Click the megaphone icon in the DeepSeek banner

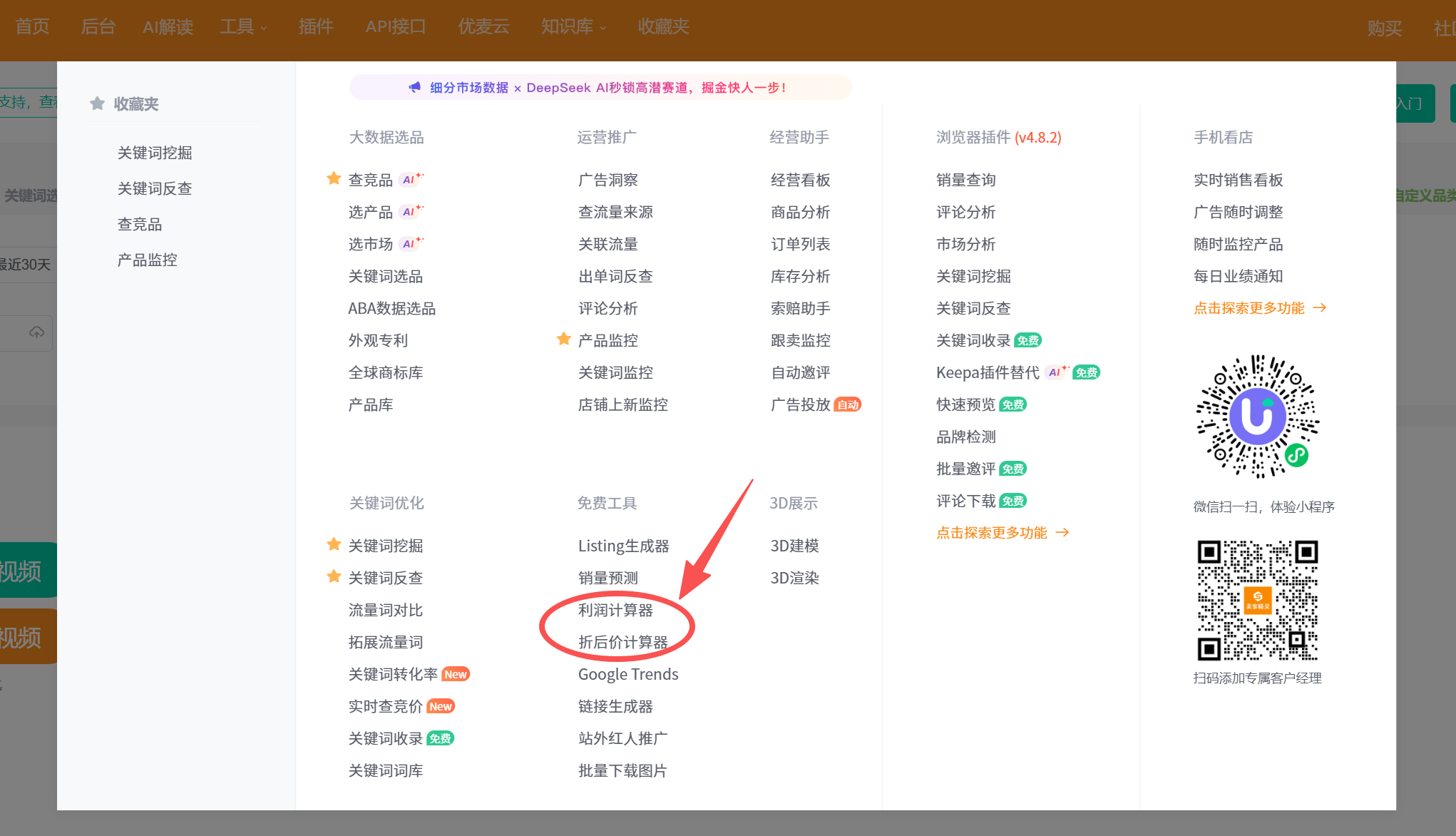pos(414,86)
